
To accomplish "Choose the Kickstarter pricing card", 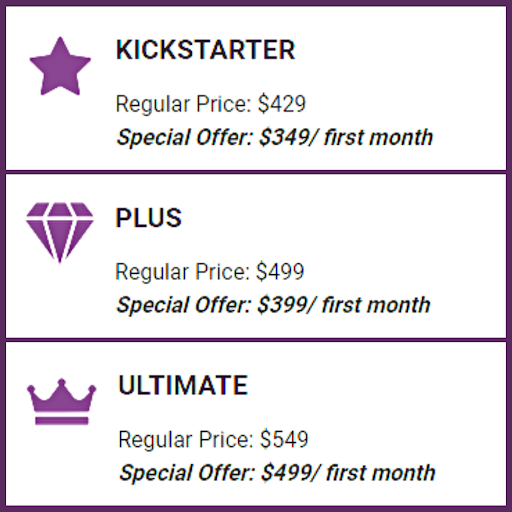I will click(256, 88).
